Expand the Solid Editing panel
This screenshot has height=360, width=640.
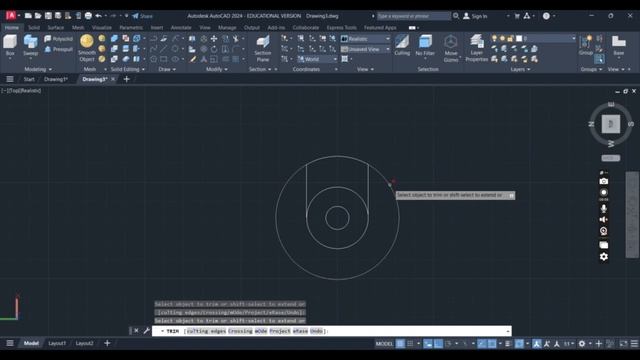pos(127,69)
